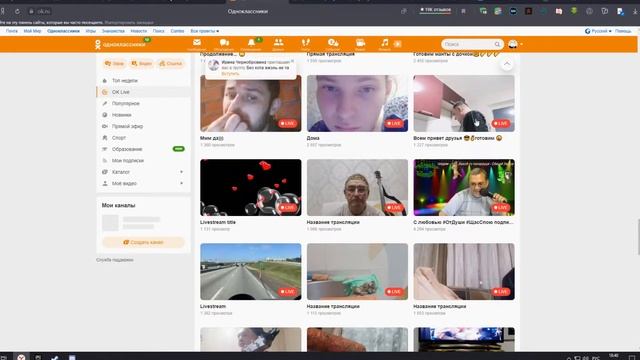The height and width of the screenshot is (360, 640).
Task: Open Messages envelope icon in orange toolbar
Action: (197, 43)
